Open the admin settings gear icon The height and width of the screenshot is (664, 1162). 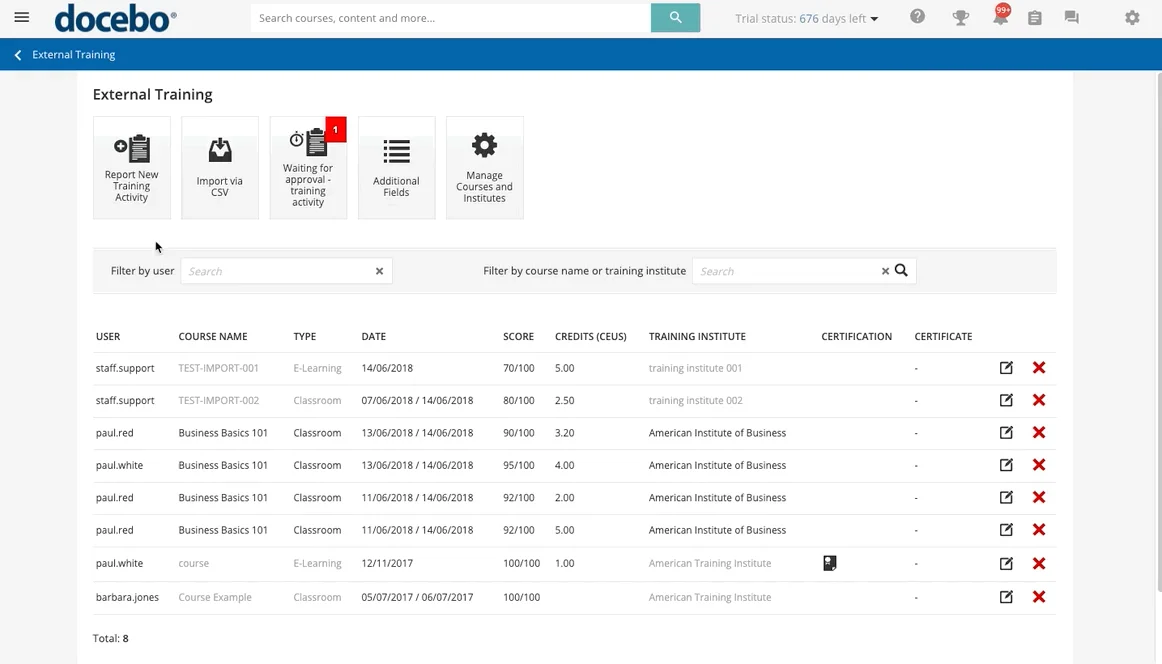coord(1132,18)
